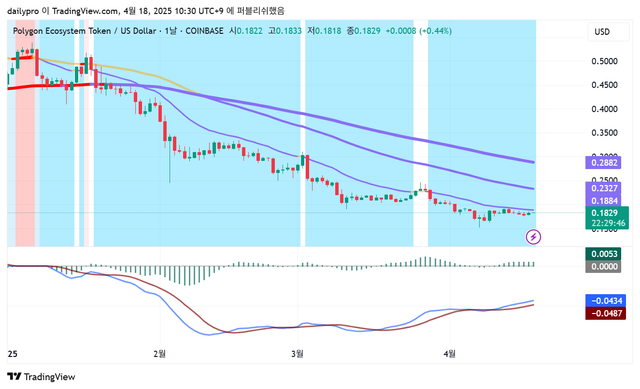Click the purple lightning bolt icon
This screenshot has width=640, height=389.
pos(533,237)
